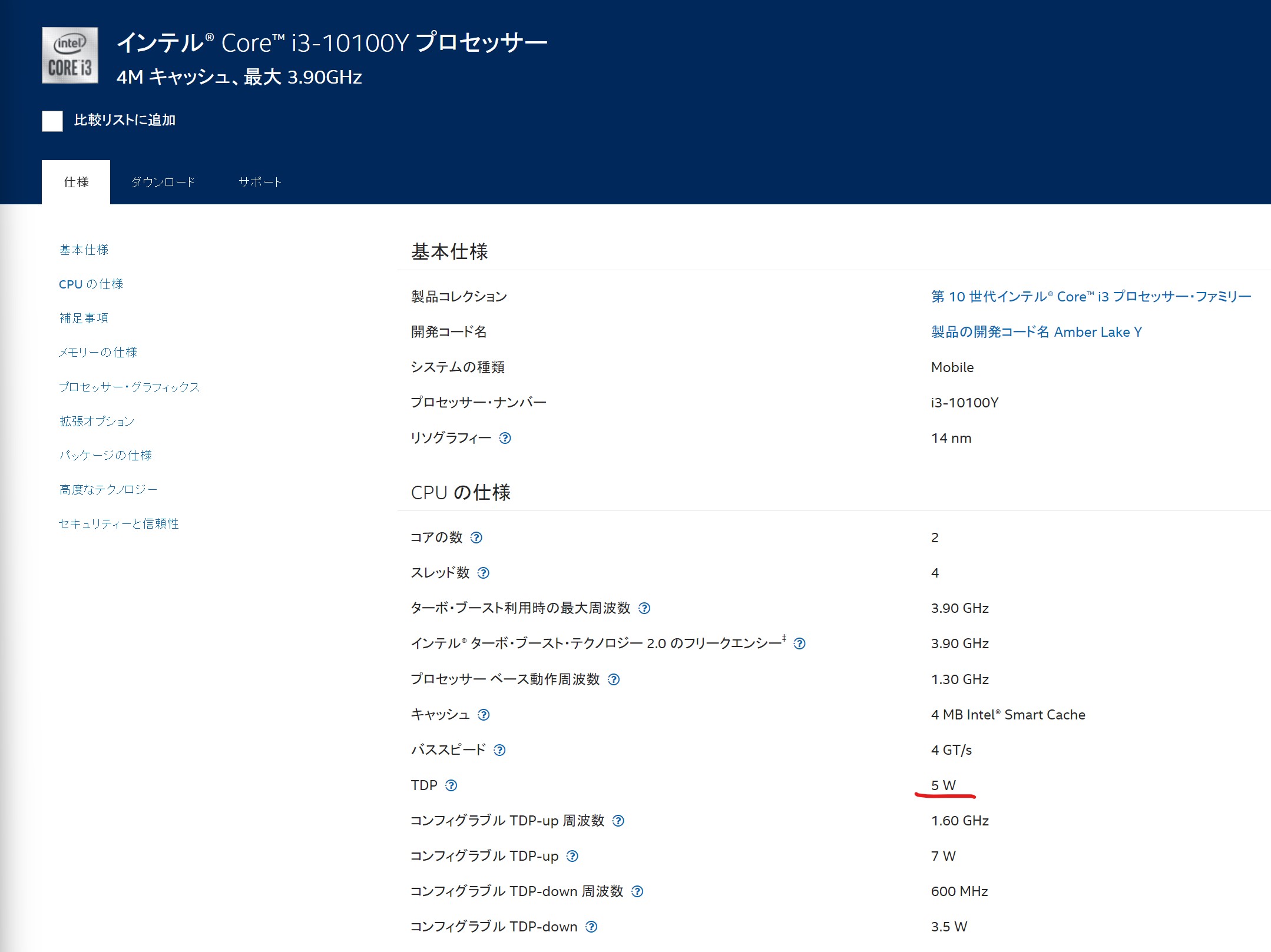Open help icon for コンフィグラブル TDP-down 周波数
The image size is (1271, 952).
637,891
